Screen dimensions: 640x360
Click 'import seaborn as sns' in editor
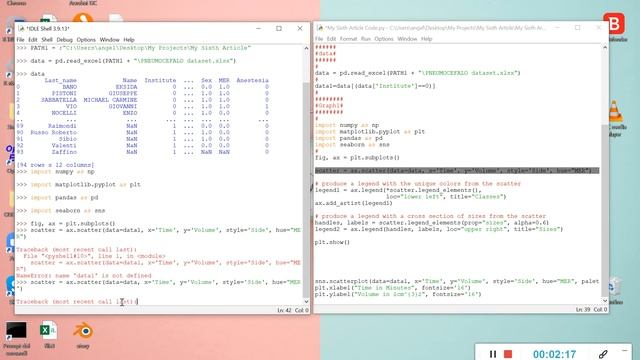[x=352, y=144]
